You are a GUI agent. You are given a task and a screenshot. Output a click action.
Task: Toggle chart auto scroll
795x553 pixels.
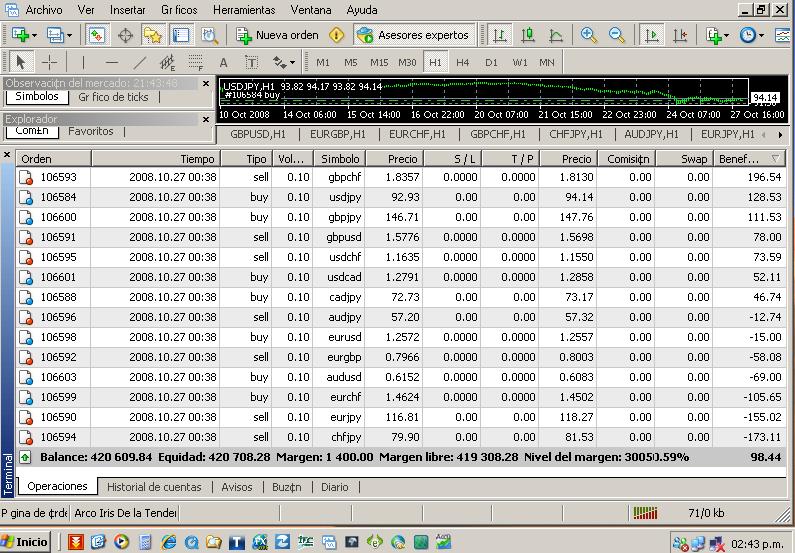click(x=652, y=35)
